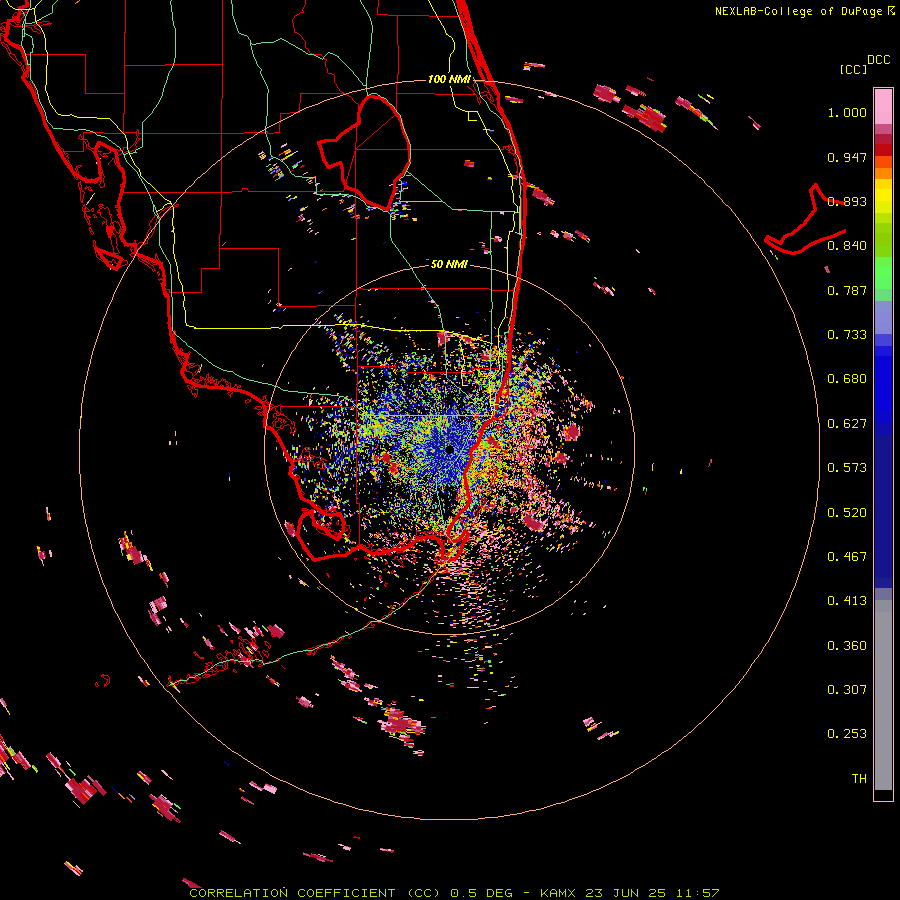Select the 0.787 legend value

pos(847,290)
